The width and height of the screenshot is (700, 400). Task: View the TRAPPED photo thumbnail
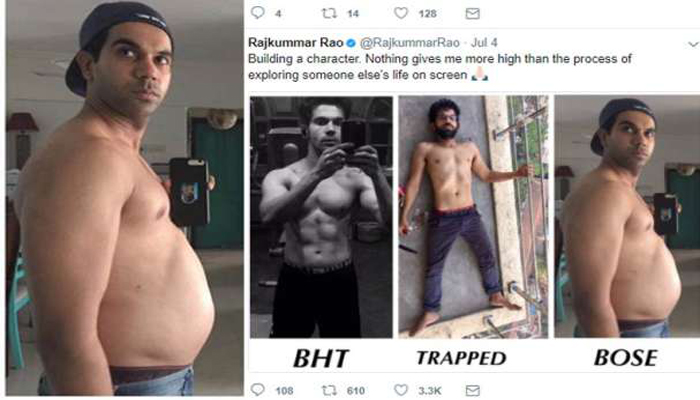pyautogui.click(x=473, y=217)
